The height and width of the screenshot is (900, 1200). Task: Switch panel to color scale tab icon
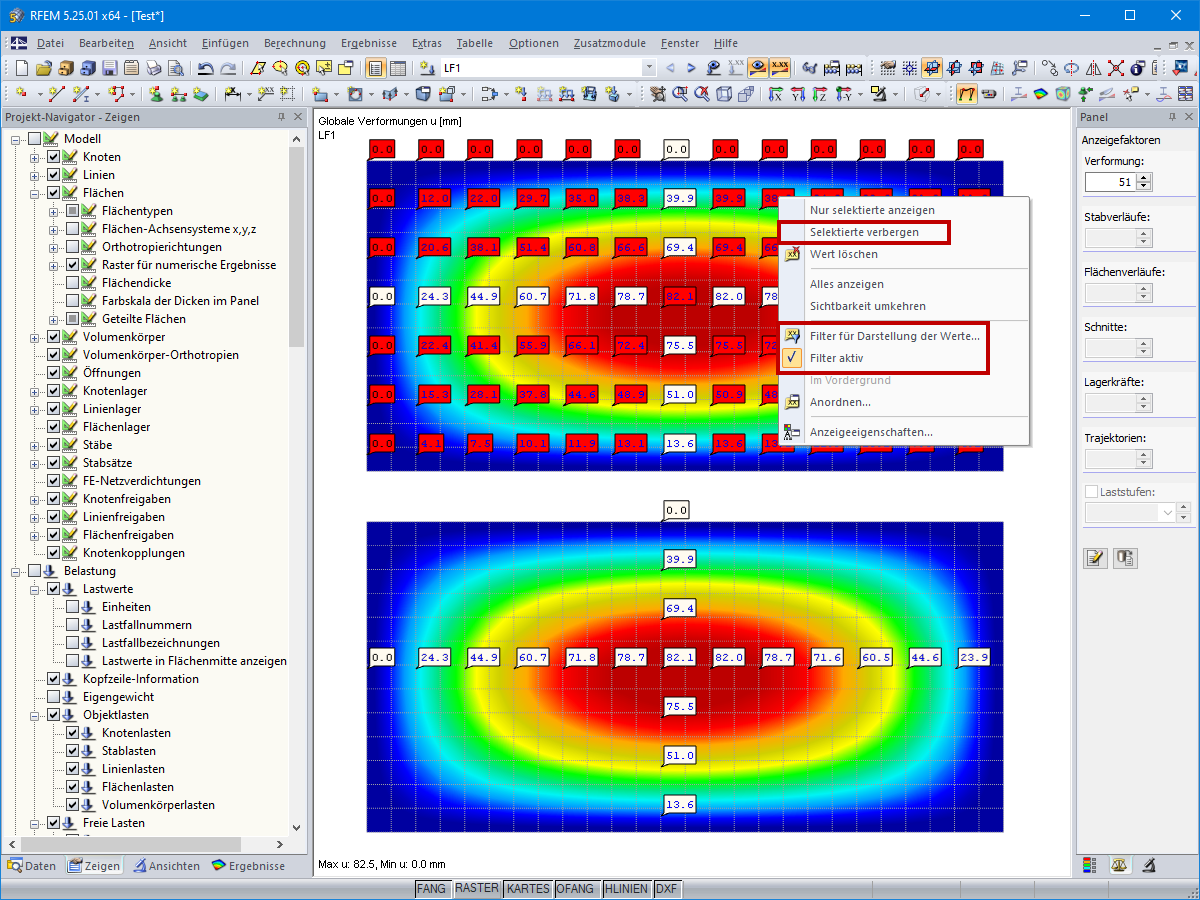click(1089, 864)
